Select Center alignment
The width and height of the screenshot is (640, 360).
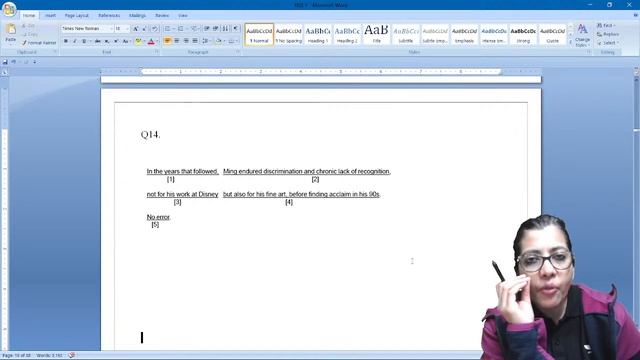177,41
